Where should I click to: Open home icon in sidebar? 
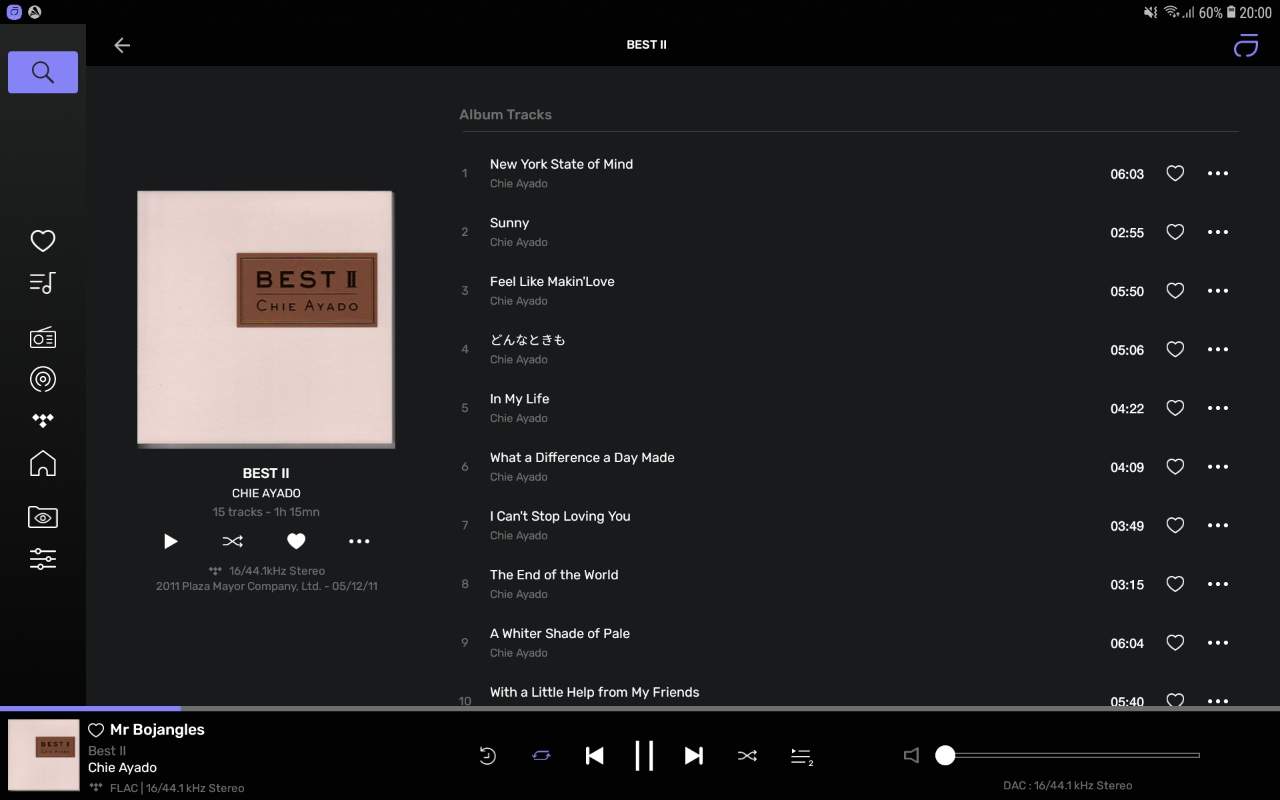pos(43,464)
